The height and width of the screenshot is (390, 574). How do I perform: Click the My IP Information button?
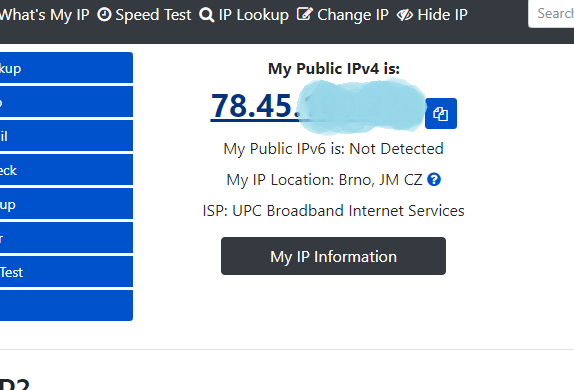(333, 256)
